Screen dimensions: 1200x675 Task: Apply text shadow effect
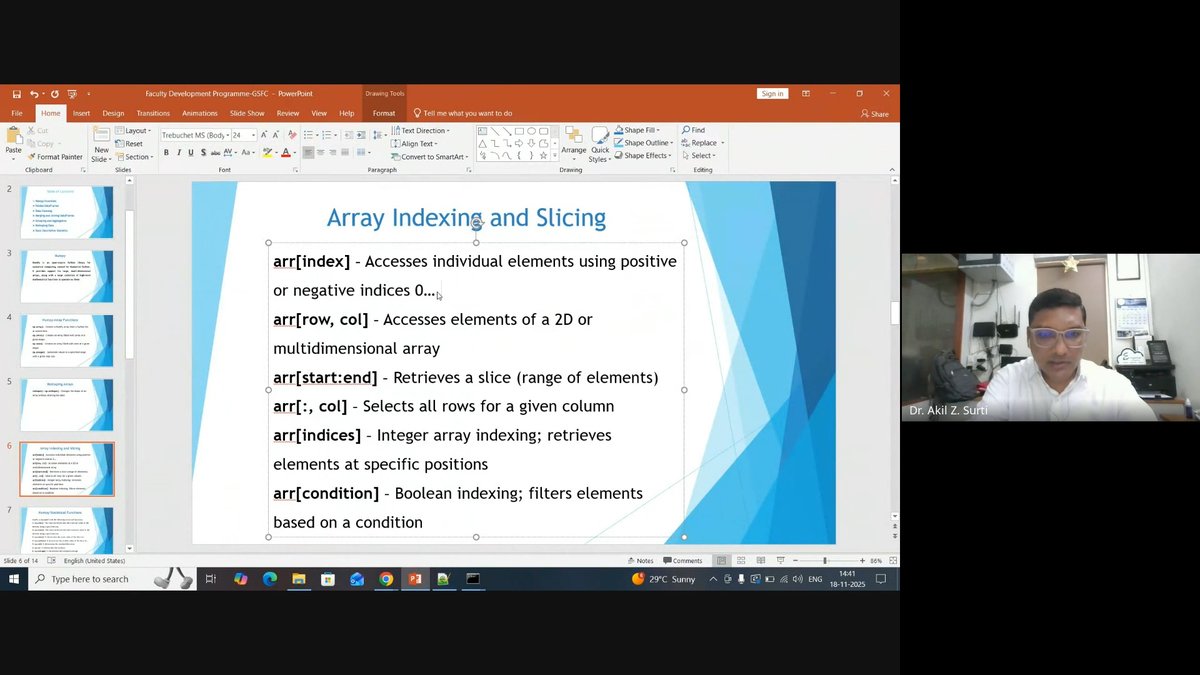pos(203,153)
